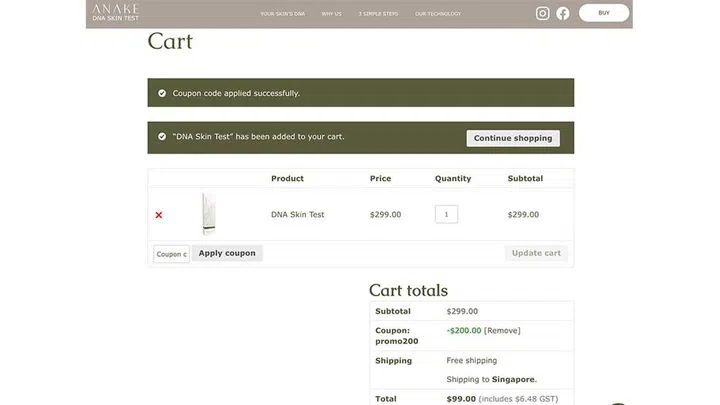Navigate to 3 Simple Steps

(378, 14)
